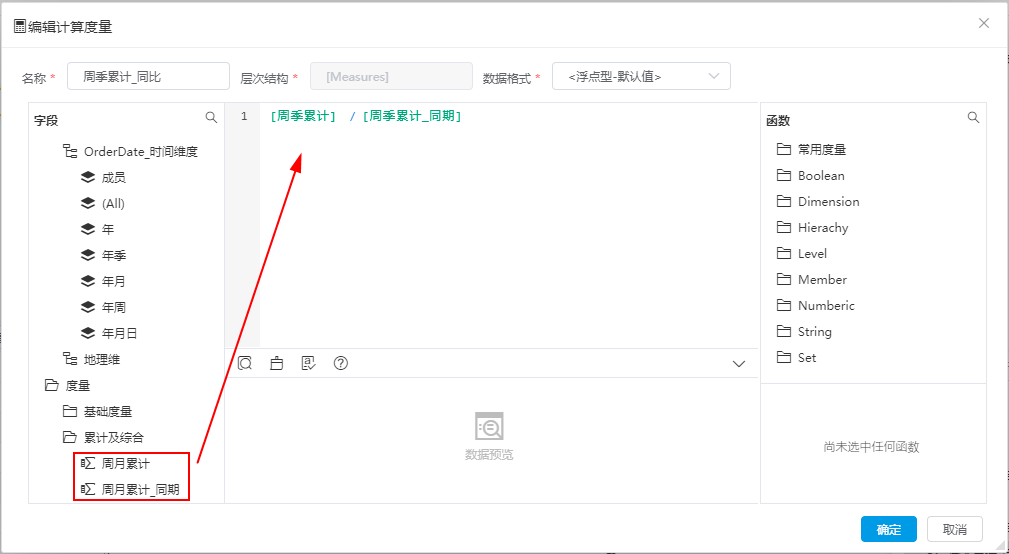Click the hierarchy icon beside 地理维
1009x554 pixels.
69,360
